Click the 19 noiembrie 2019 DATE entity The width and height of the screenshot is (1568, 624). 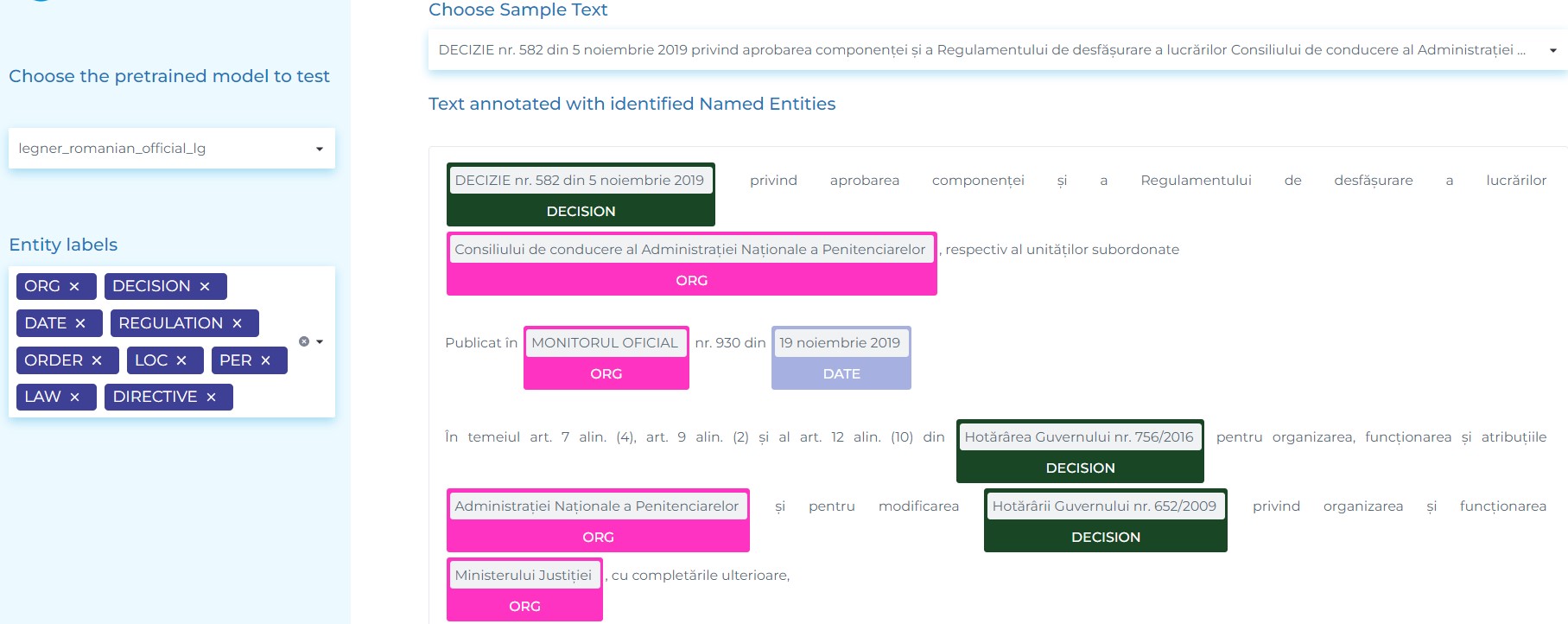click(841, 358)
